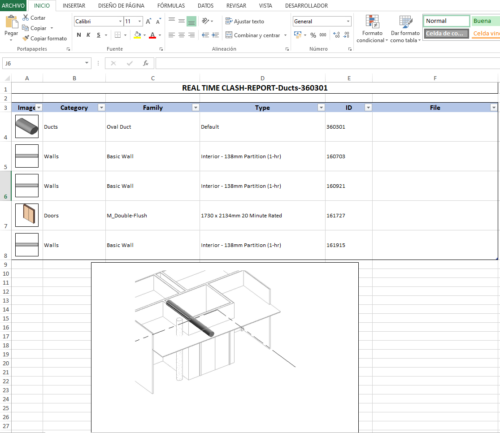This screenshot has width=500, height=433.
Task: Increase font size with larger A
Action: pyautogui.click(x=148, y=21)
